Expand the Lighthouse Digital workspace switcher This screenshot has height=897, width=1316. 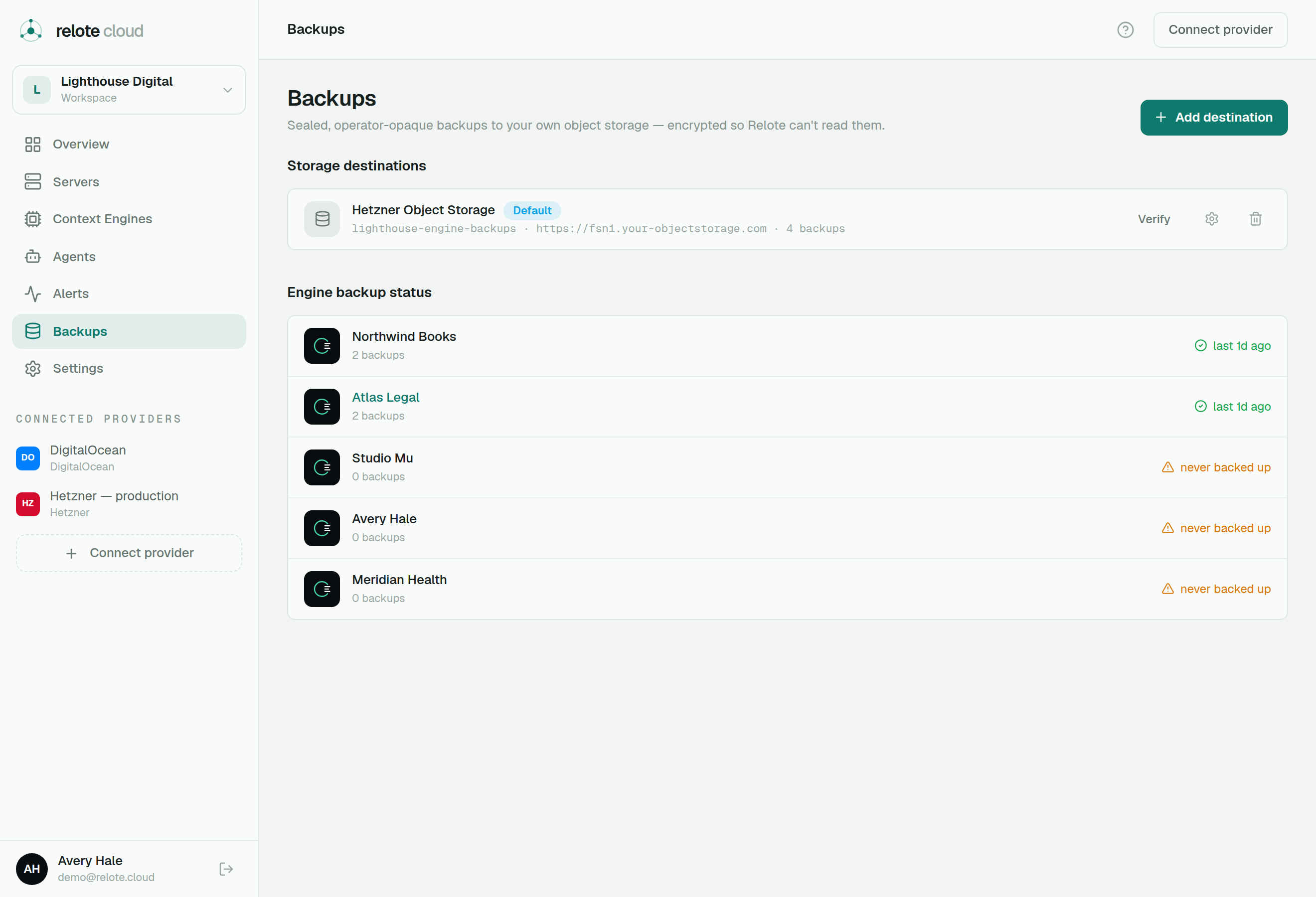click(129, 89)
